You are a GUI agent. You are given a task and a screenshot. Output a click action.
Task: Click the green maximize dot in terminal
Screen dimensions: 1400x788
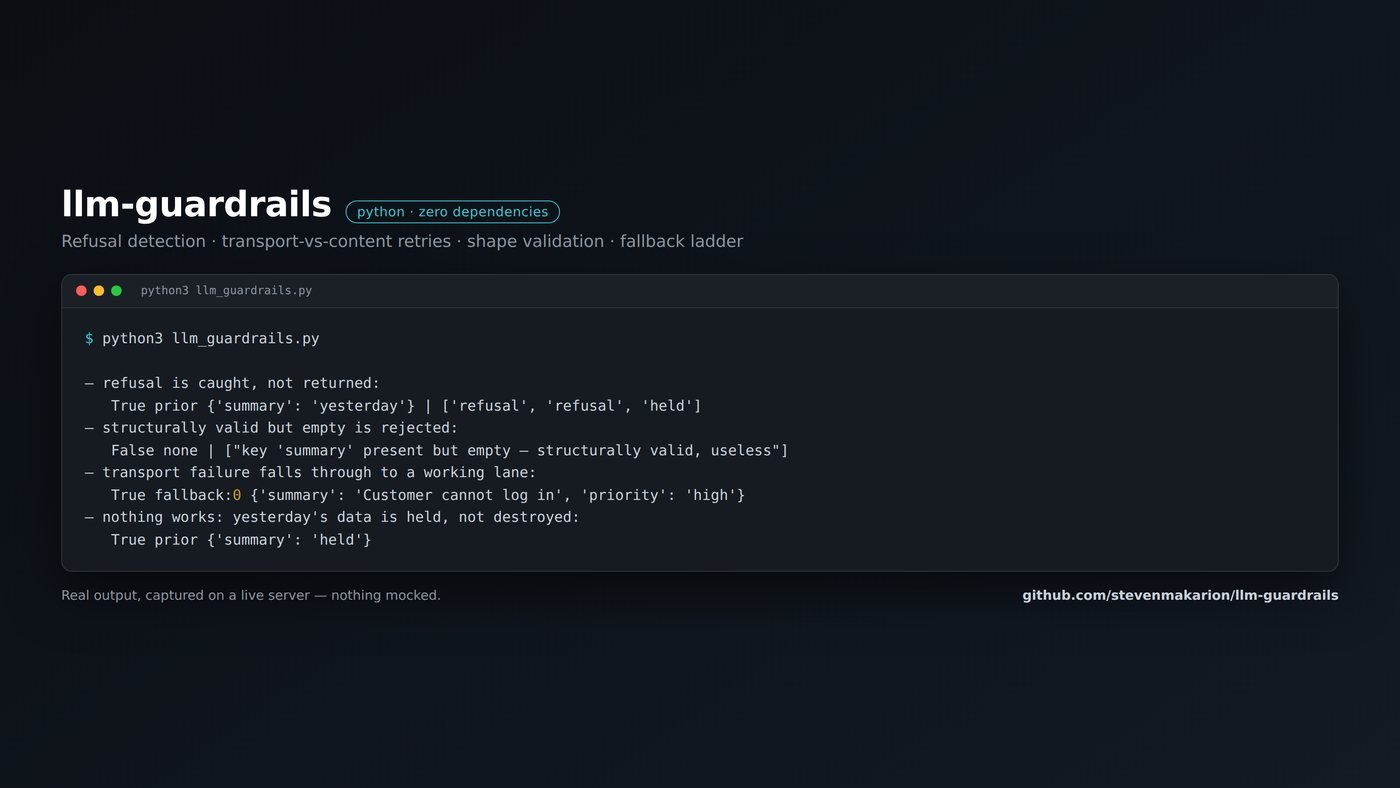(x=116, y=291)
